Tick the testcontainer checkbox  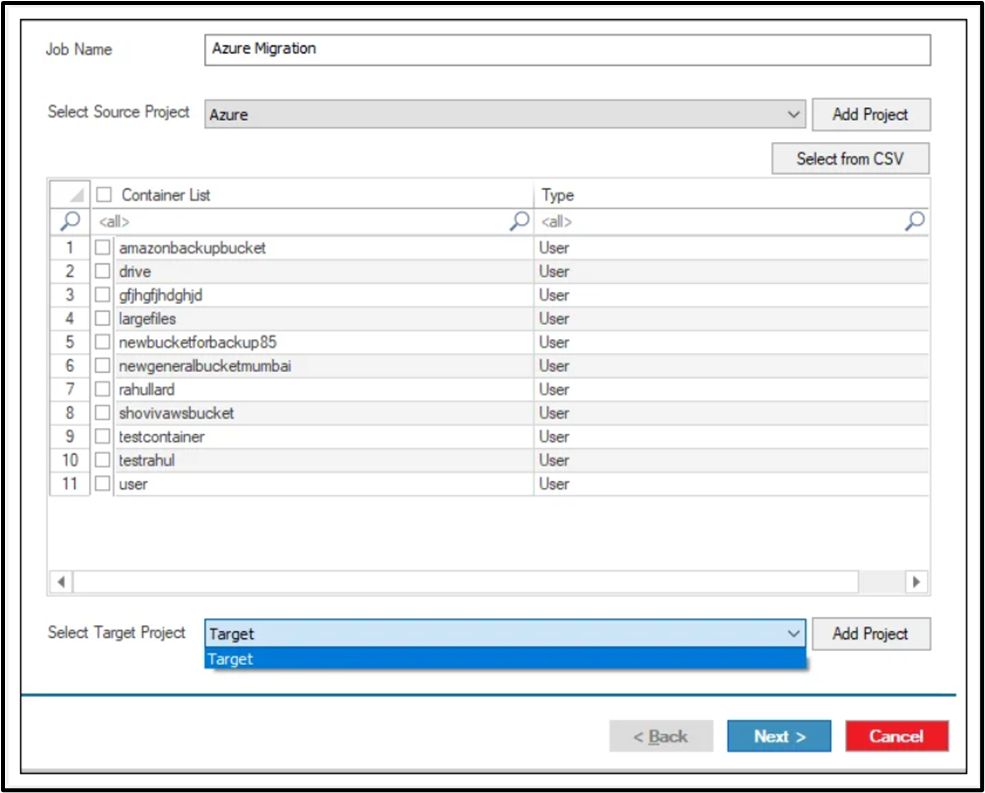(102, 436)
